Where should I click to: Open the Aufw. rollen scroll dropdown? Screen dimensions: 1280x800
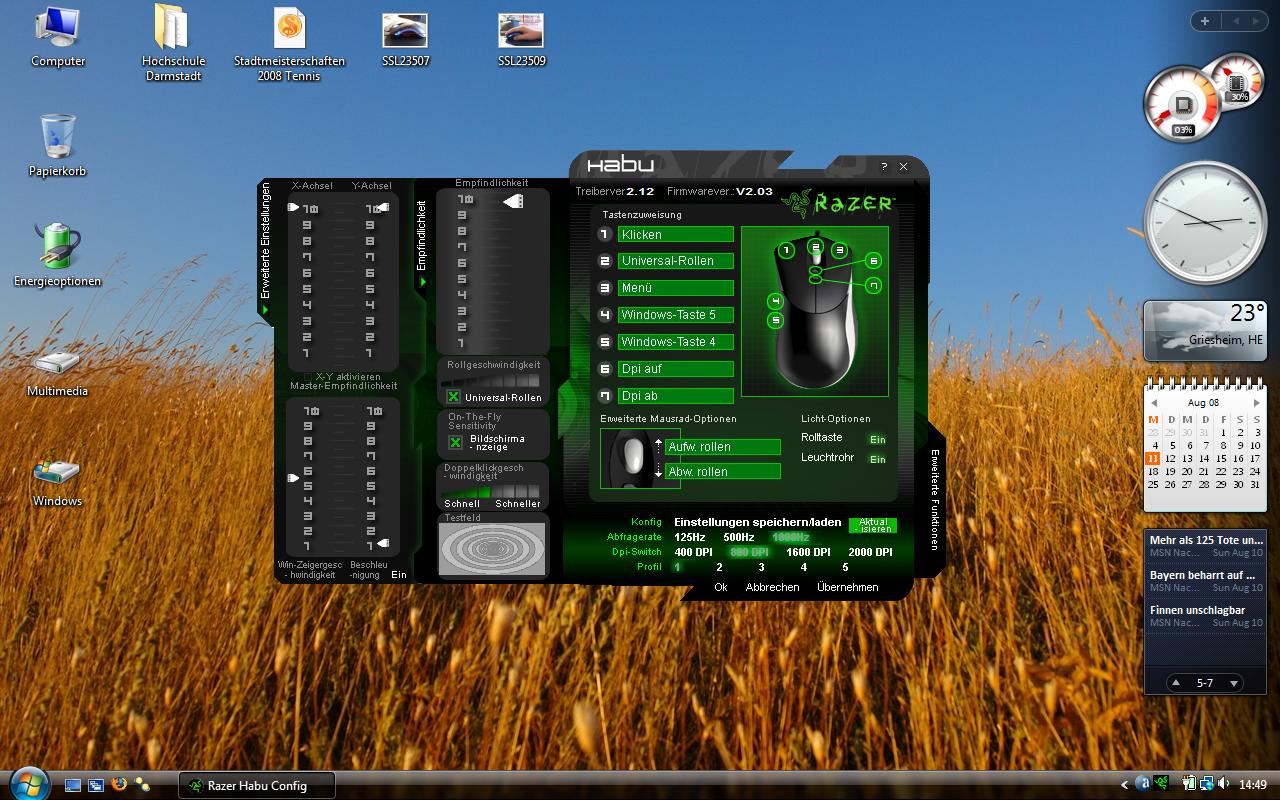(x=723, y=447)
